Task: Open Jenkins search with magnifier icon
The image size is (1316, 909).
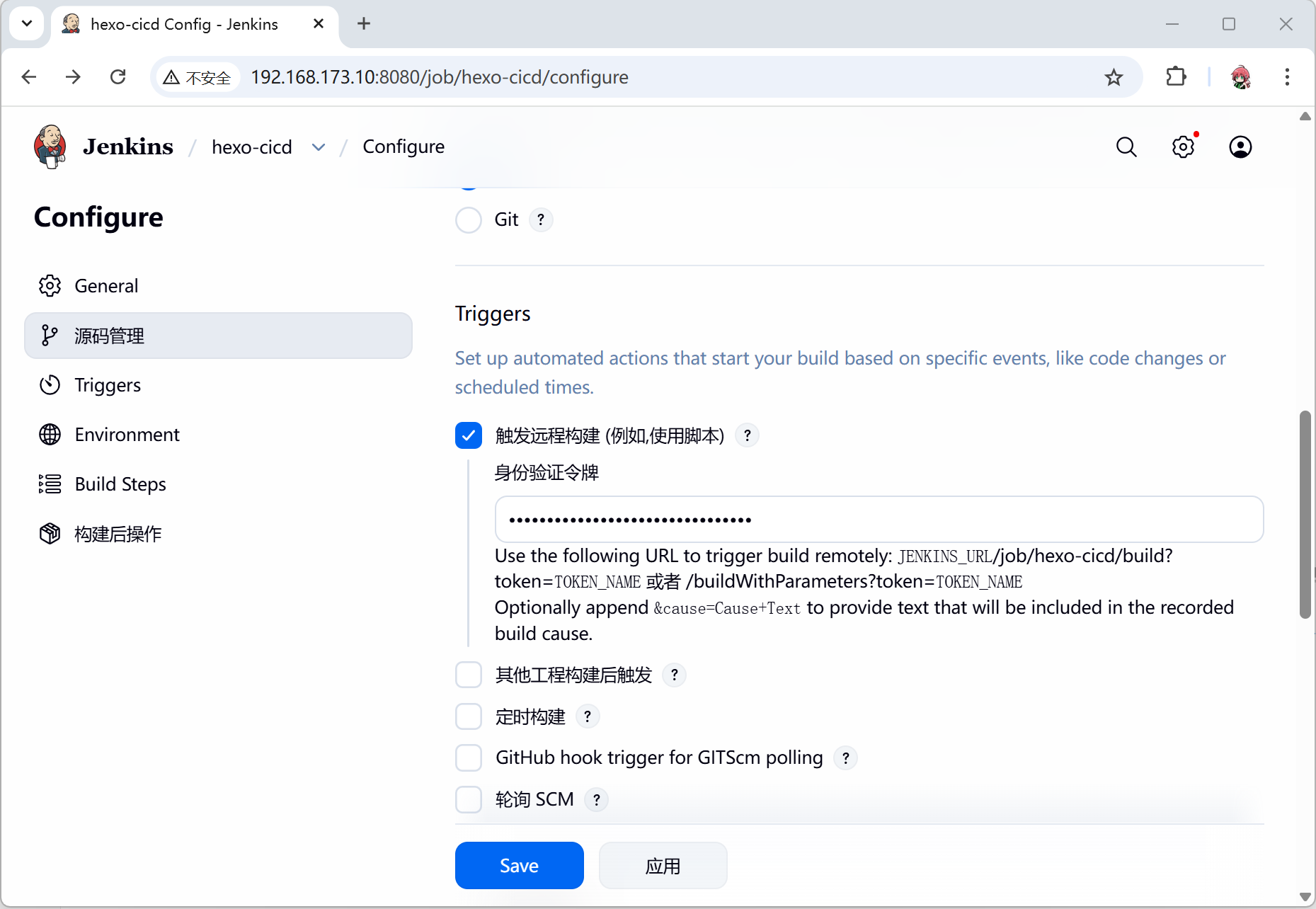Action: 1126,147
